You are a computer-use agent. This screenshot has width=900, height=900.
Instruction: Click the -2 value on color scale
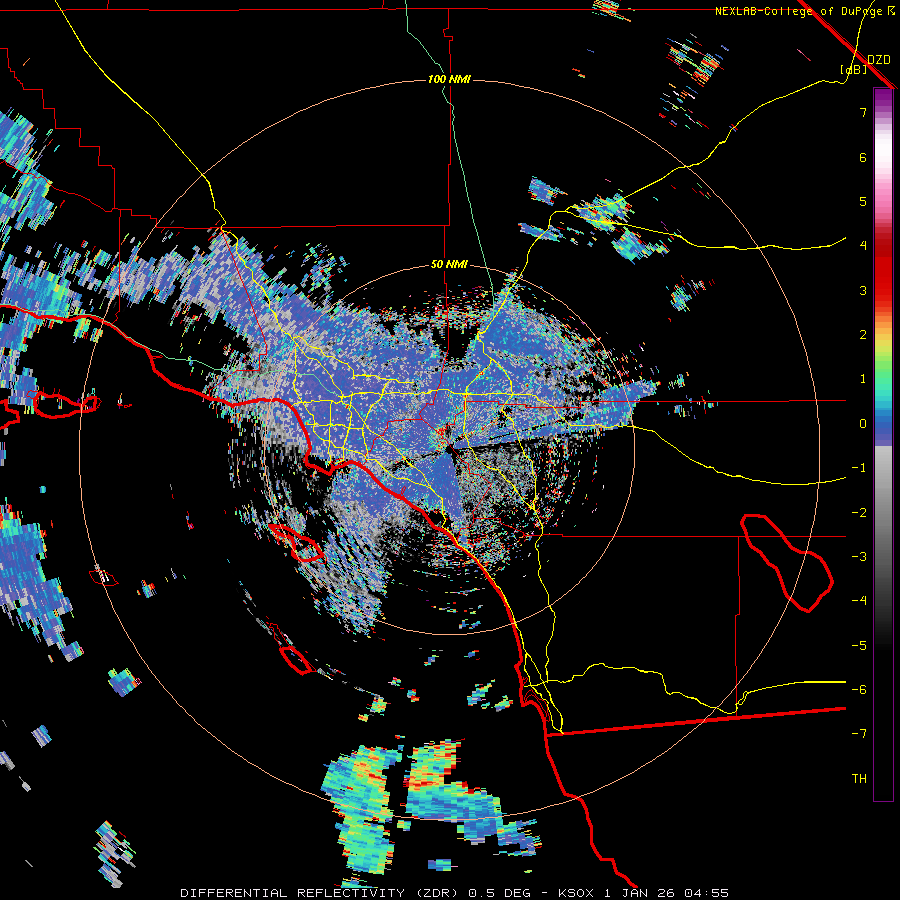[859, 512]
